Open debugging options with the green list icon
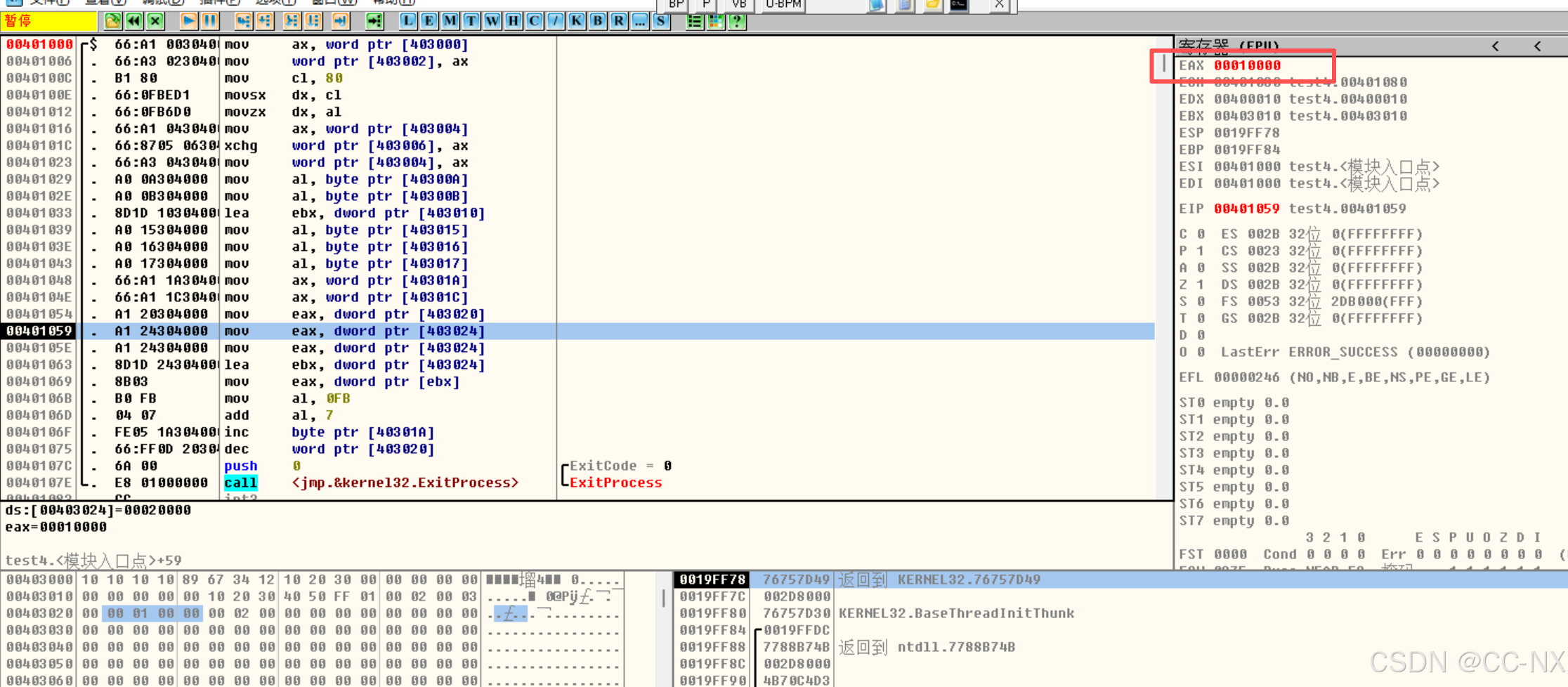This screenshot has width=1568, height=687. click(x=695, y=21)
